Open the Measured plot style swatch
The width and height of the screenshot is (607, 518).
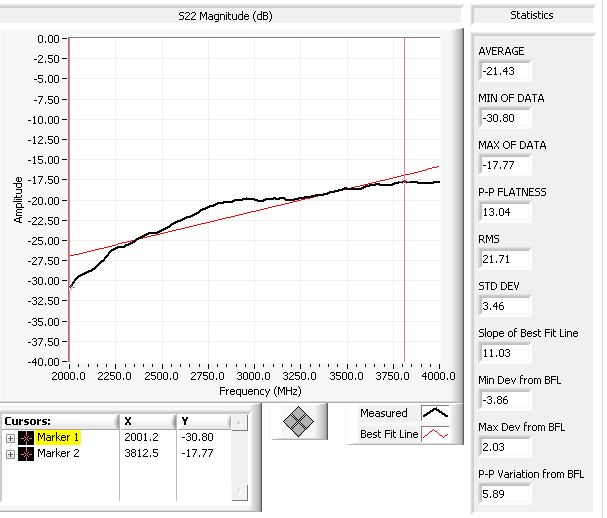pos(435,413)
